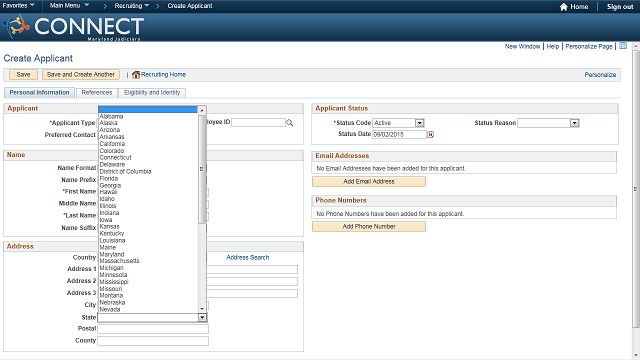Click the Connect Maryland Judiciary logo
This screenshot has width=640, height=360.
(x=73, y=27)
